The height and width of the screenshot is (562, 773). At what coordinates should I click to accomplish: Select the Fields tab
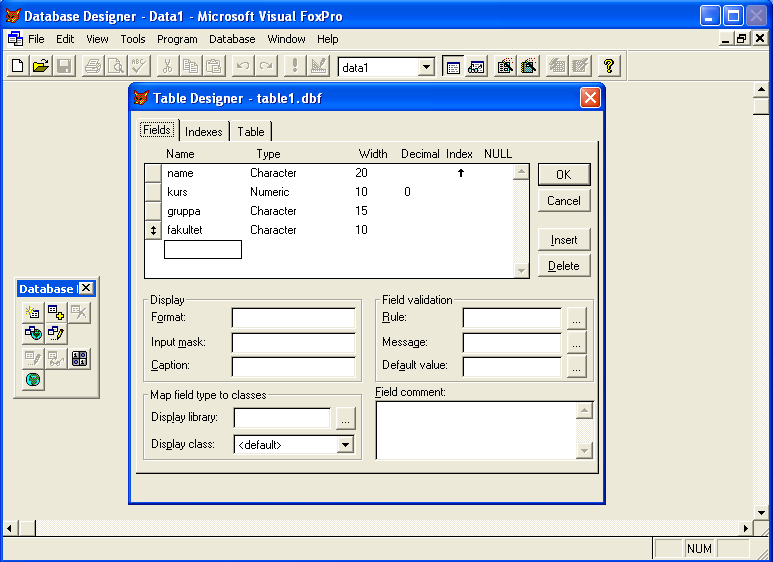[157, 130]
